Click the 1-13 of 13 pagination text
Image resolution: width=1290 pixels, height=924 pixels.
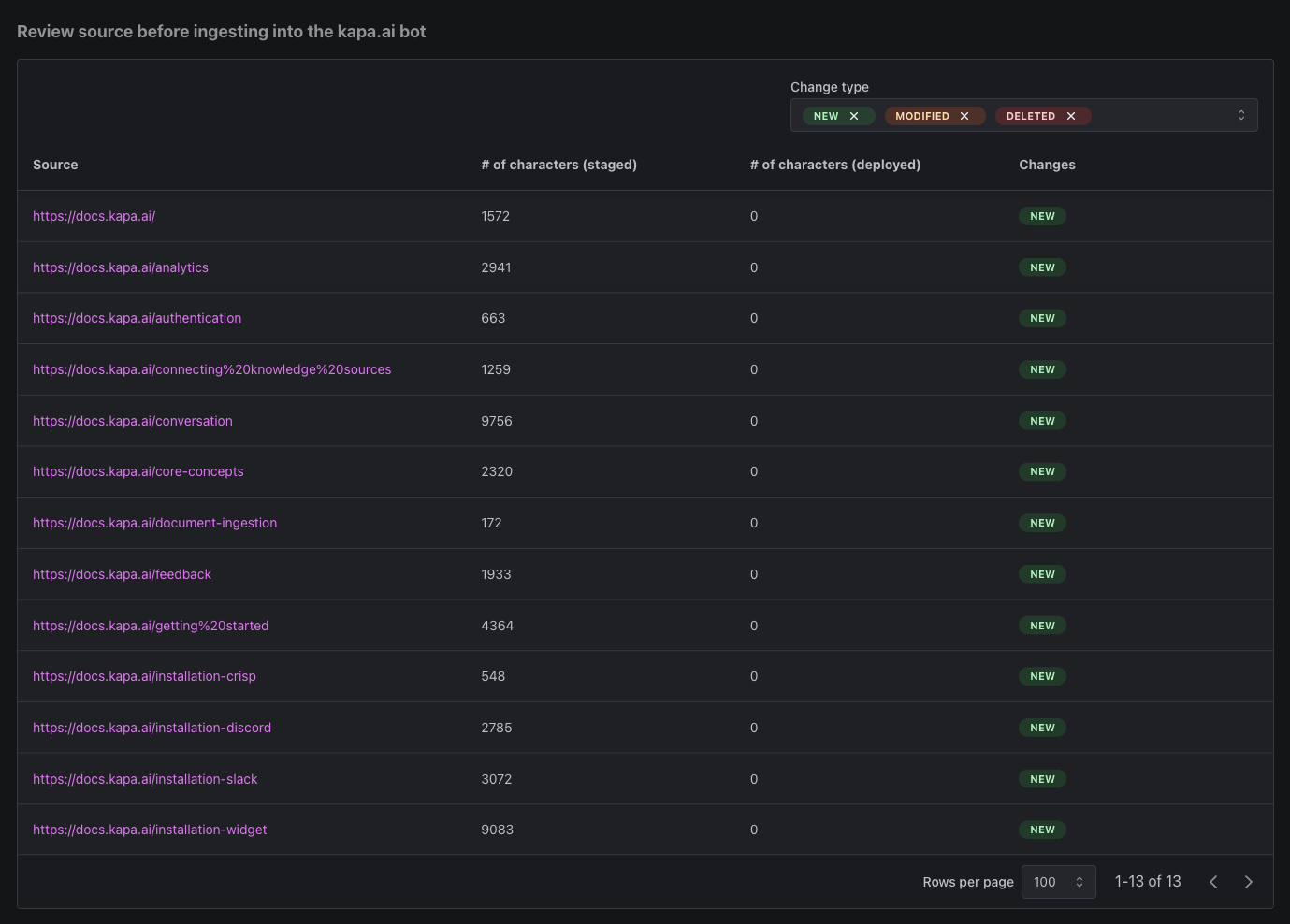pyautogui.click(x=1148, y=882)
